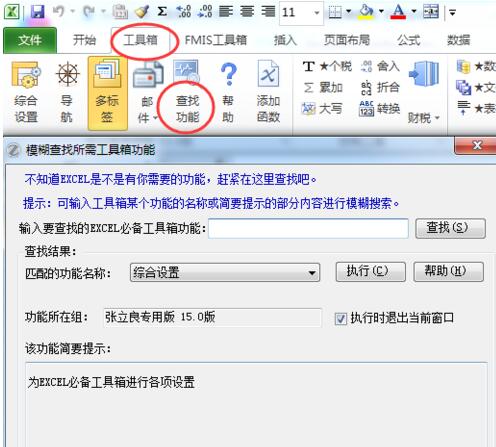Click the 折合 tool

tap(380, 88)
